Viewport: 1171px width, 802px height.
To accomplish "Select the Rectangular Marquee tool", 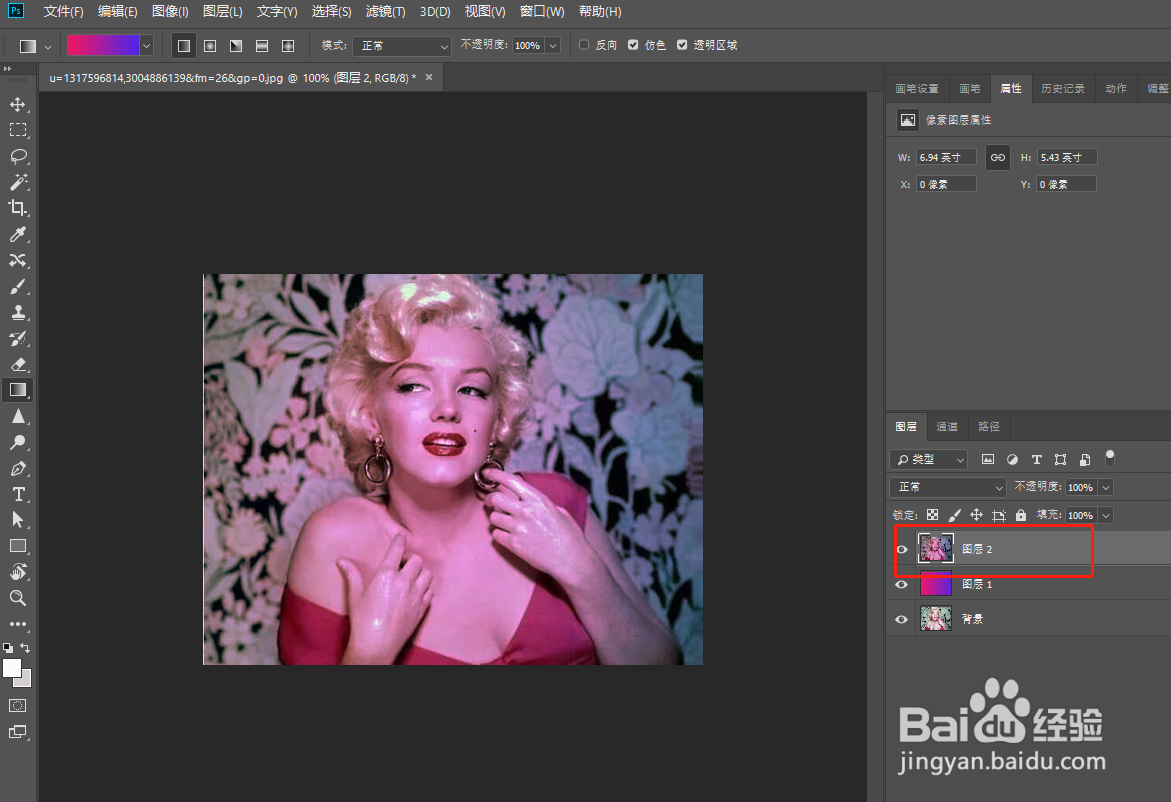I will coord(18,130).
